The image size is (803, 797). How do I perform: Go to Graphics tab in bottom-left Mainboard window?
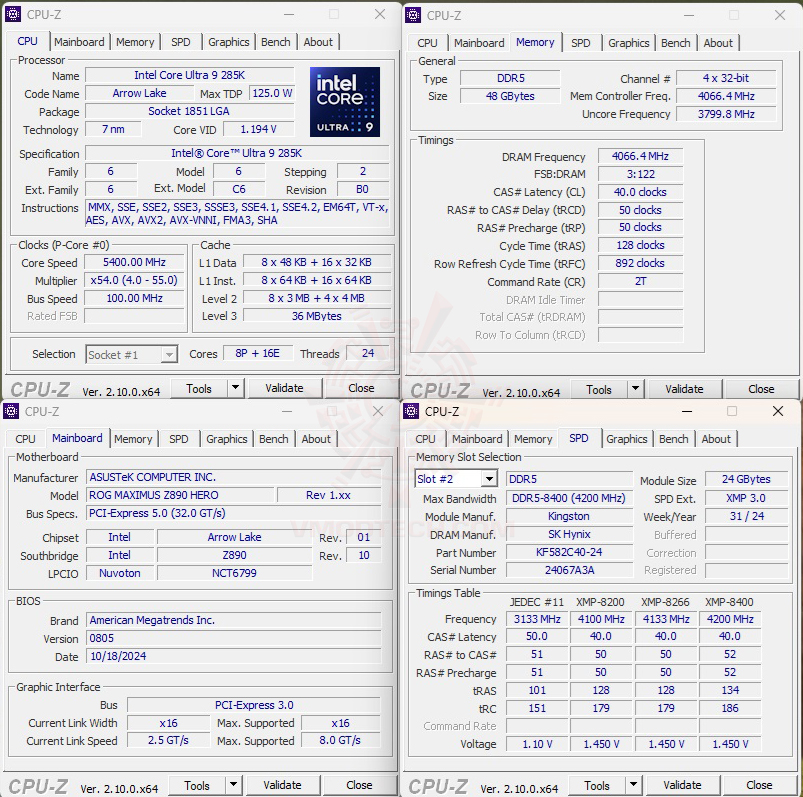tap(226, 439)
